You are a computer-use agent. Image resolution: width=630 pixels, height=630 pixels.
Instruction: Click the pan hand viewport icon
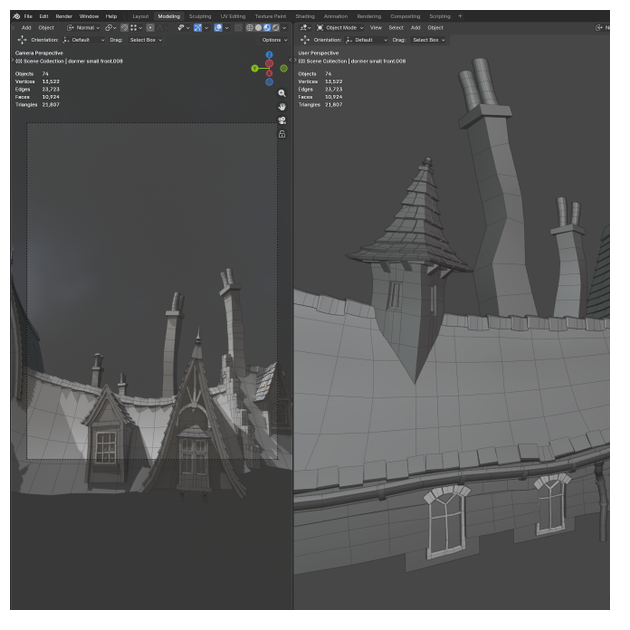tap(282, 107)
